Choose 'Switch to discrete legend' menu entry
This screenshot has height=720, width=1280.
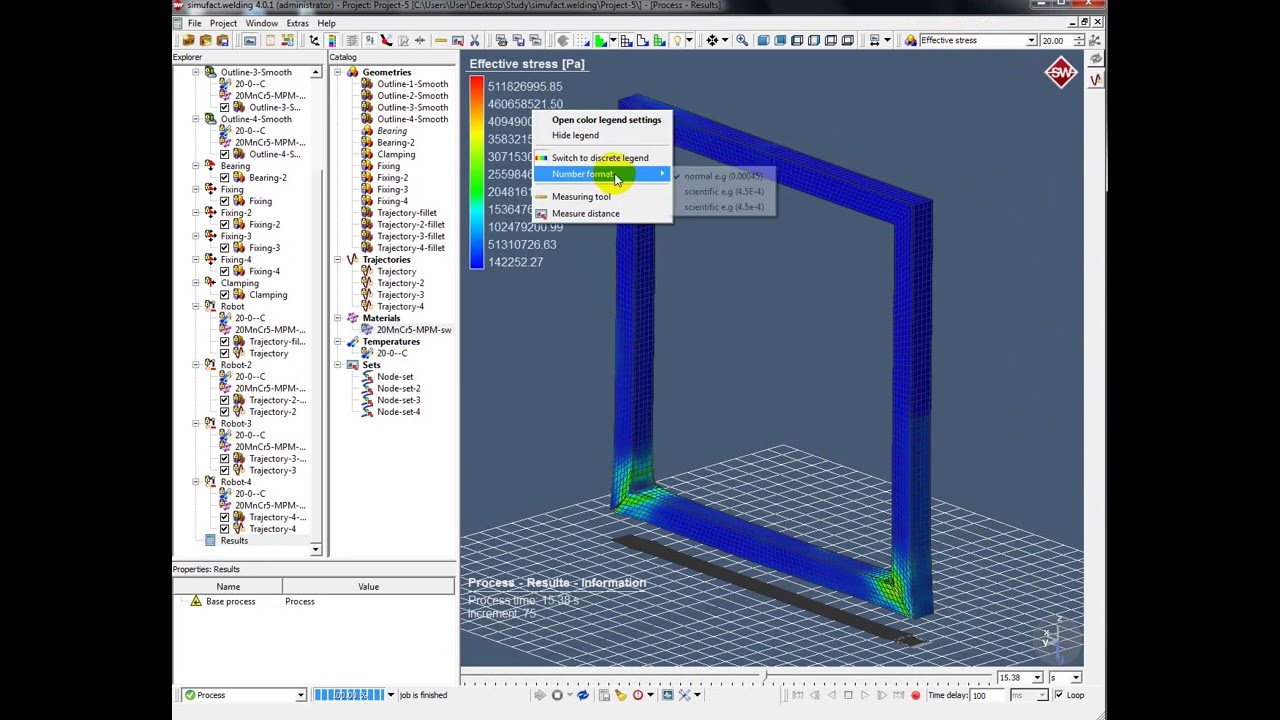click(x=602, y=158)
